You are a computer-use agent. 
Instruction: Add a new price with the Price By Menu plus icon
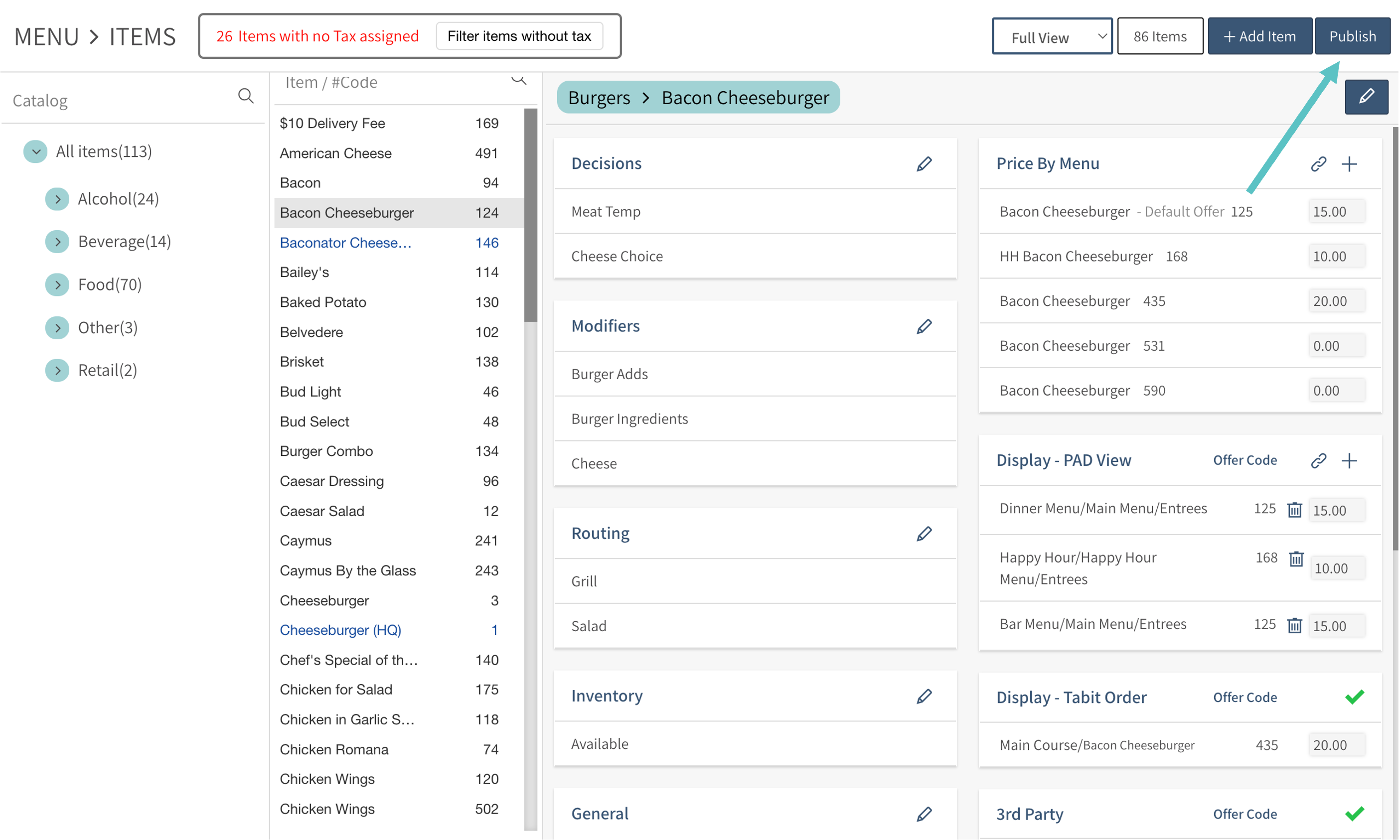(1349, 164)
